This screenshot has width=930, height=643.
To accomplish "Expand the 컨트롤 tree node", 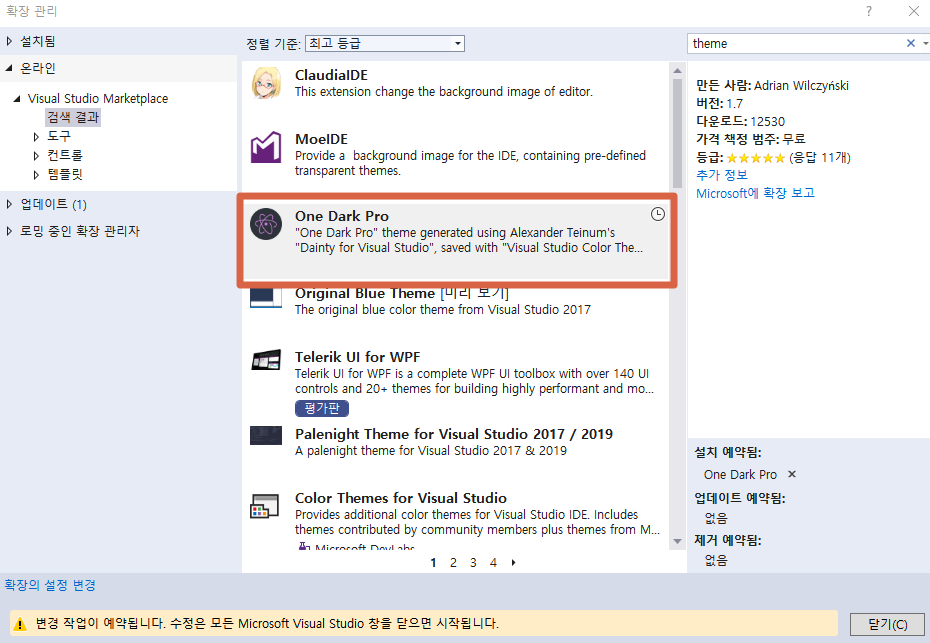I will click(x=36, y=155).
